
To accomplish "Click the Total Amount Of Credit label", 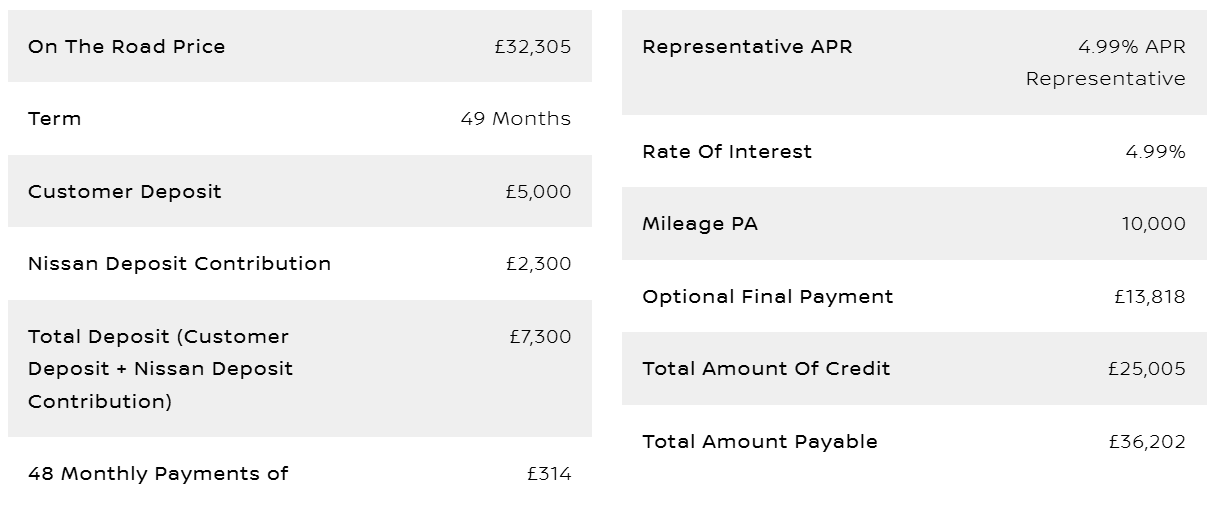I will (766, 368).
